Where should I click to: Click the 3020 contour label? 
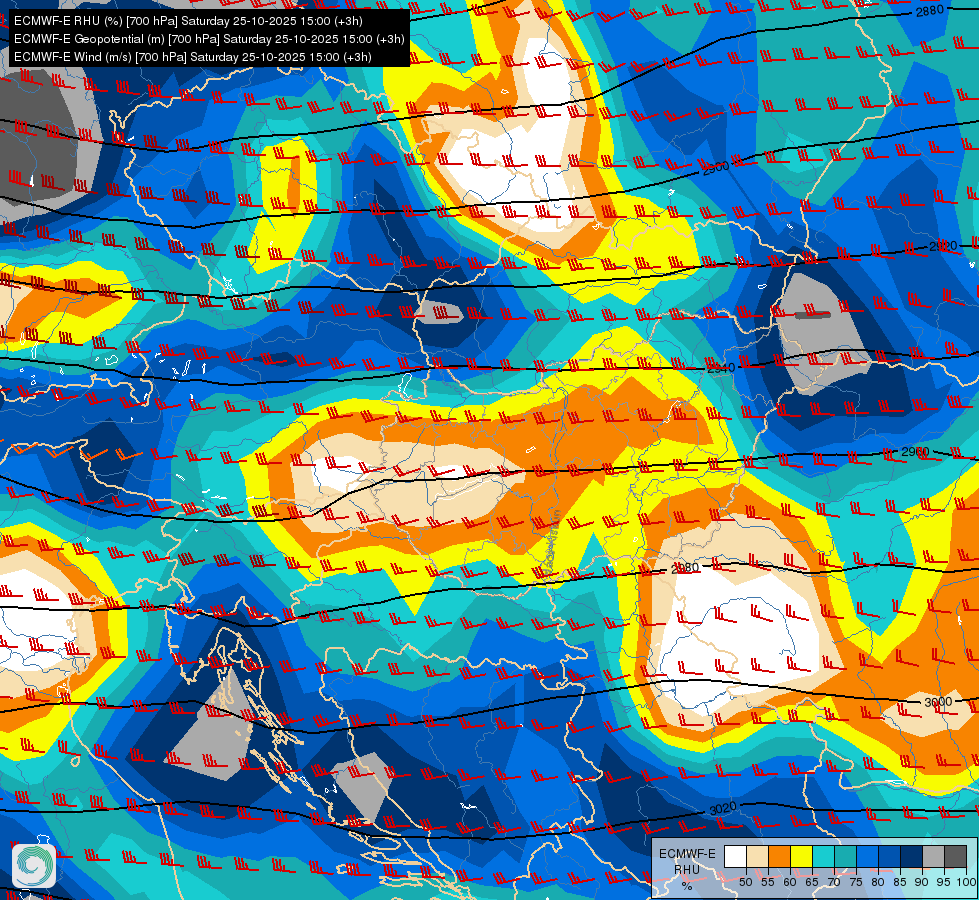723,809
